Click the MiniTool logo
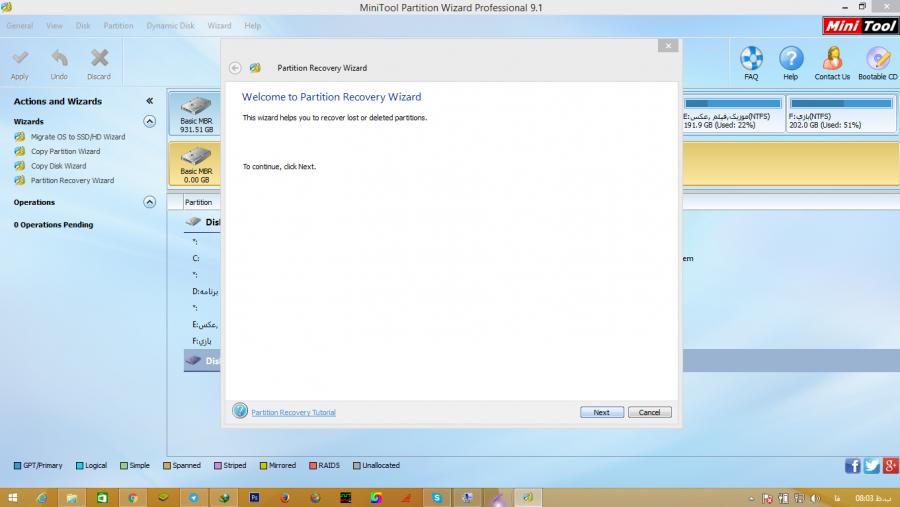Image resolution: width=900 pixels, height=507 pixels. point(860,26)
